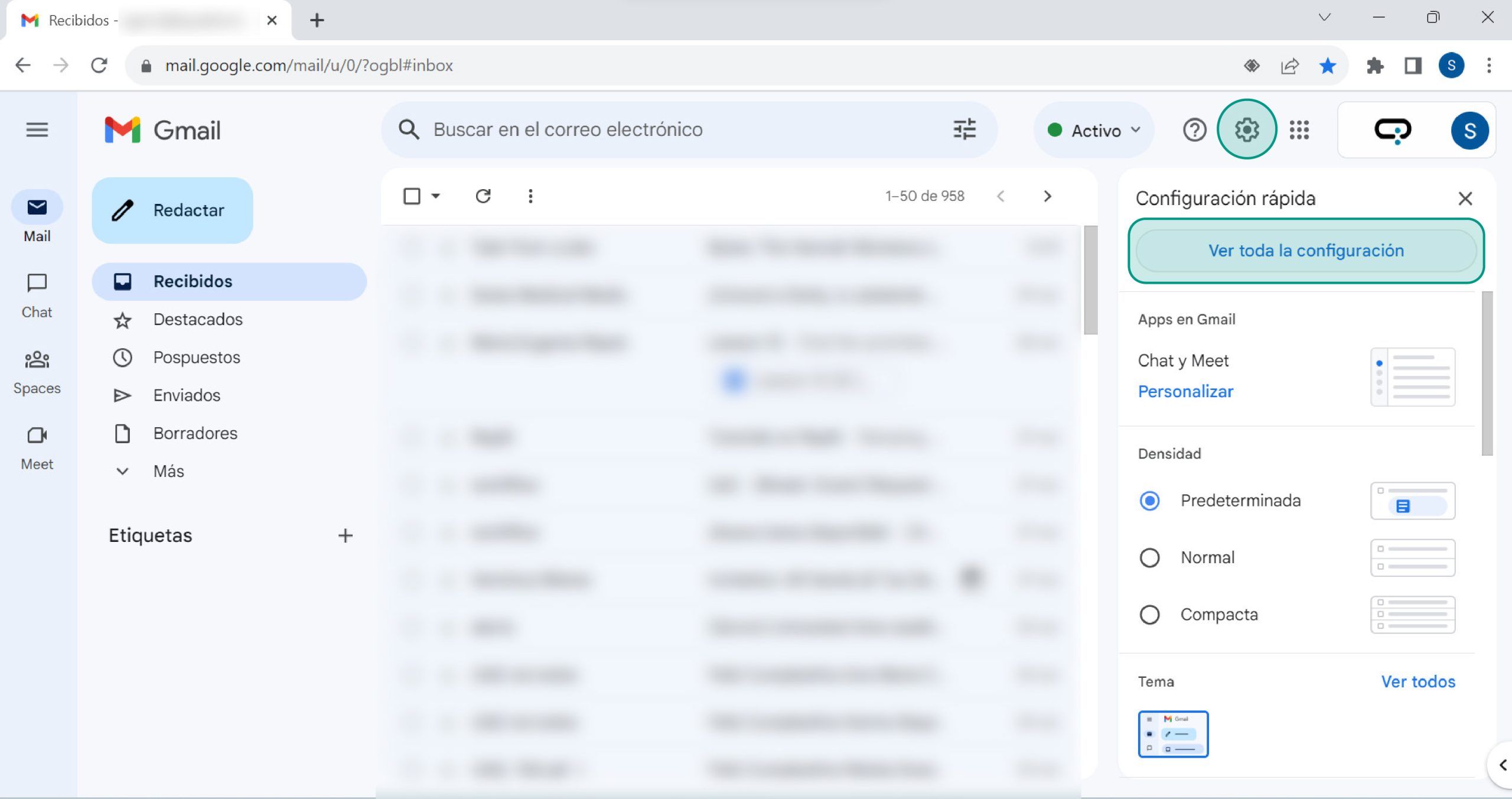Image resolution: width=1512 pixels, height=799 pixels.
Task: Show search options filter icon
Action: tap(964, 129)
